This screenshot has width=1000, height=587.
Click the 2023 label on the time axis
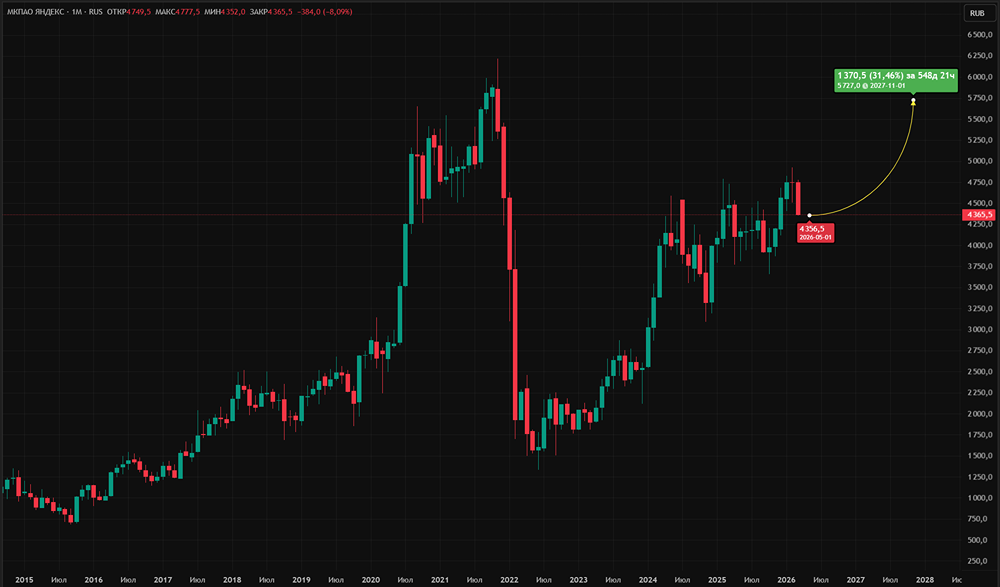point(578,580)
